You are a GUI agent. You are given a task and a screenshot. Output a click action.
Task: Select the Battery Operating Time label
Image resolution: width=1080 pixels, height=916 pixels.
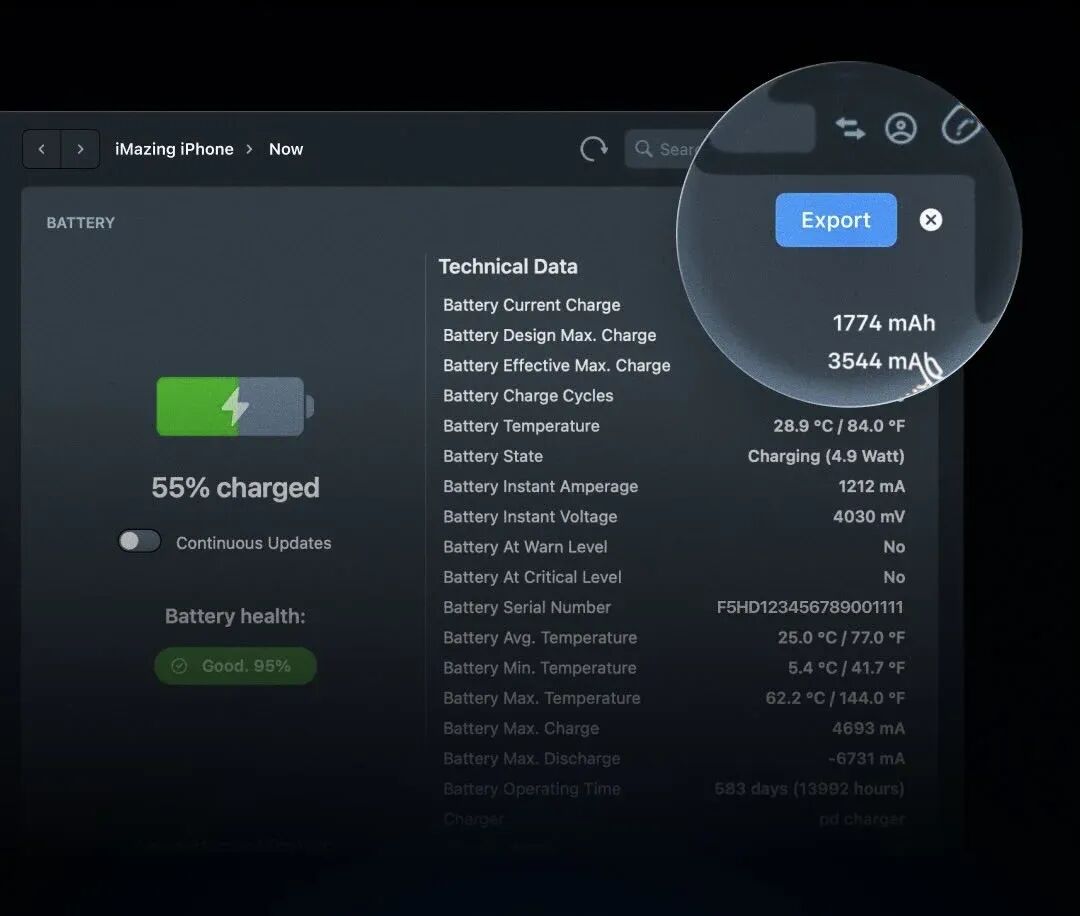pyautogui.click(x=532, y=789)
